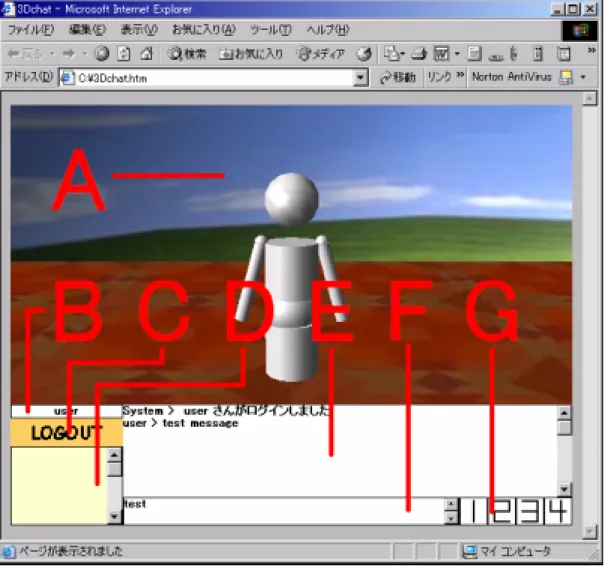Open the Search (検索) toolbar button
604x566 pixels.
(187, 54)
